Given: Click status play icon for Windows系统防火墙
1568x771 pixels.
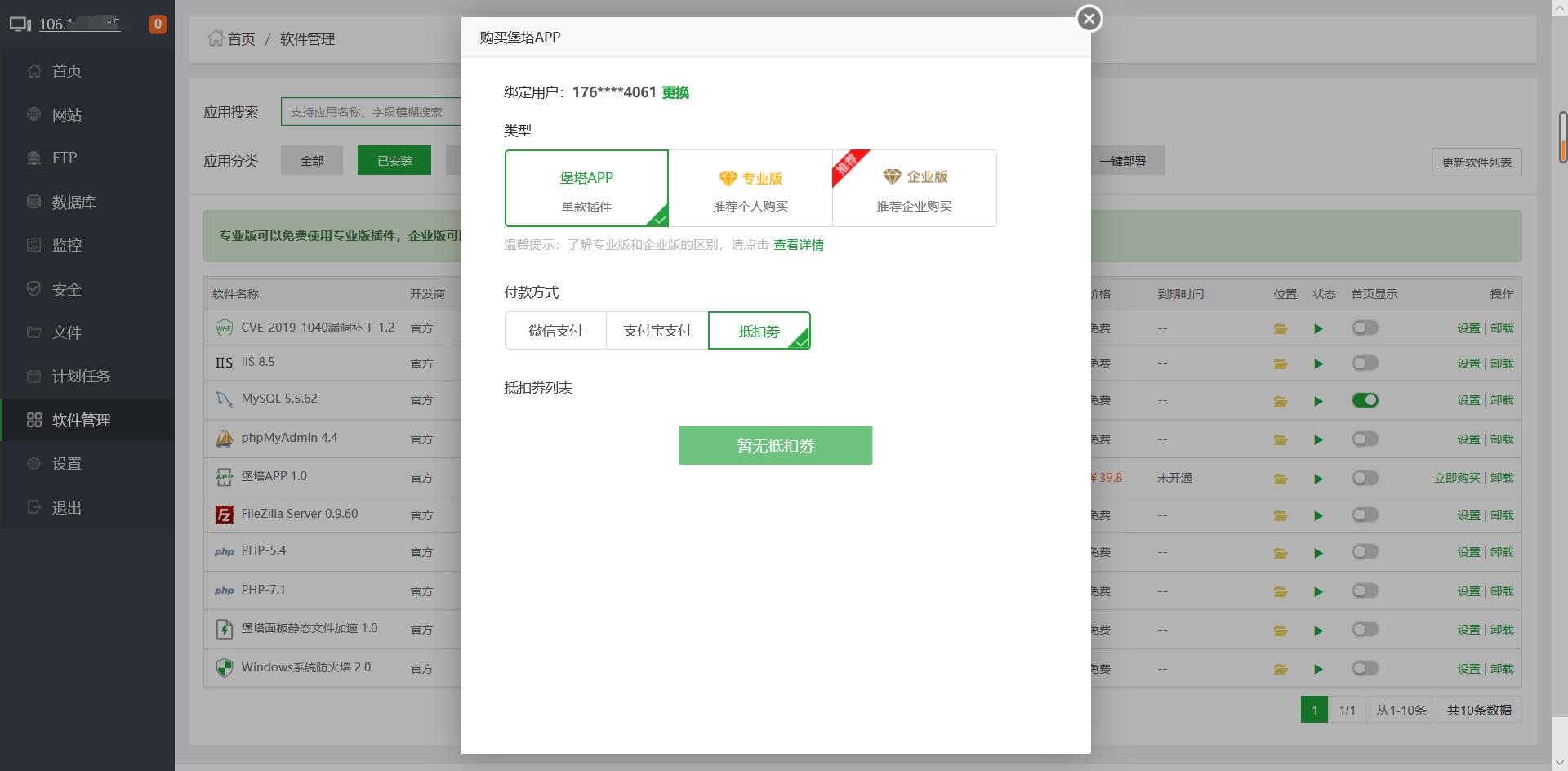Looking at the screenshot, I should pos(1318,670).
